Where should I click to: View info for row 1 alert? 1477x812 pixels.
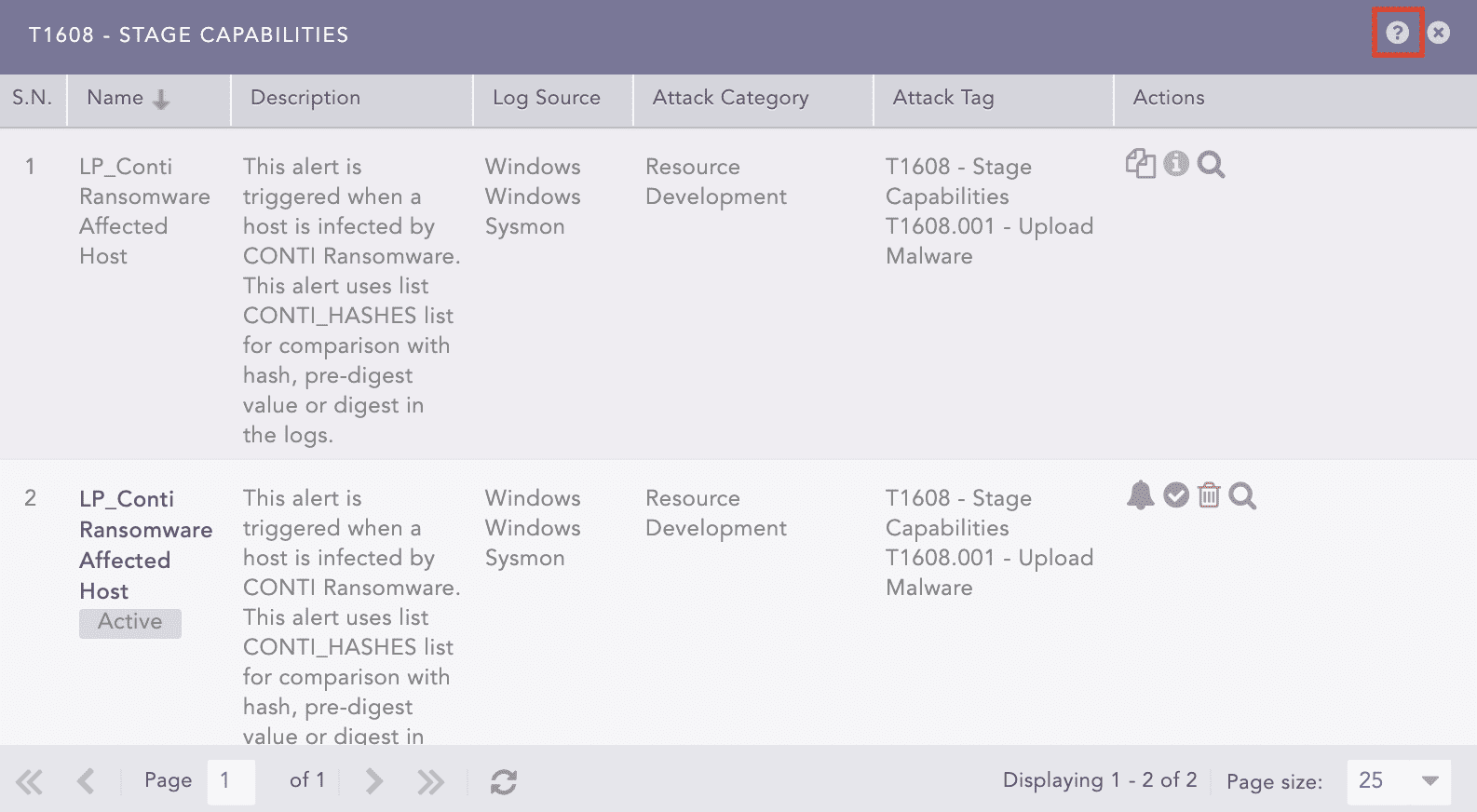click(1176, 164)
